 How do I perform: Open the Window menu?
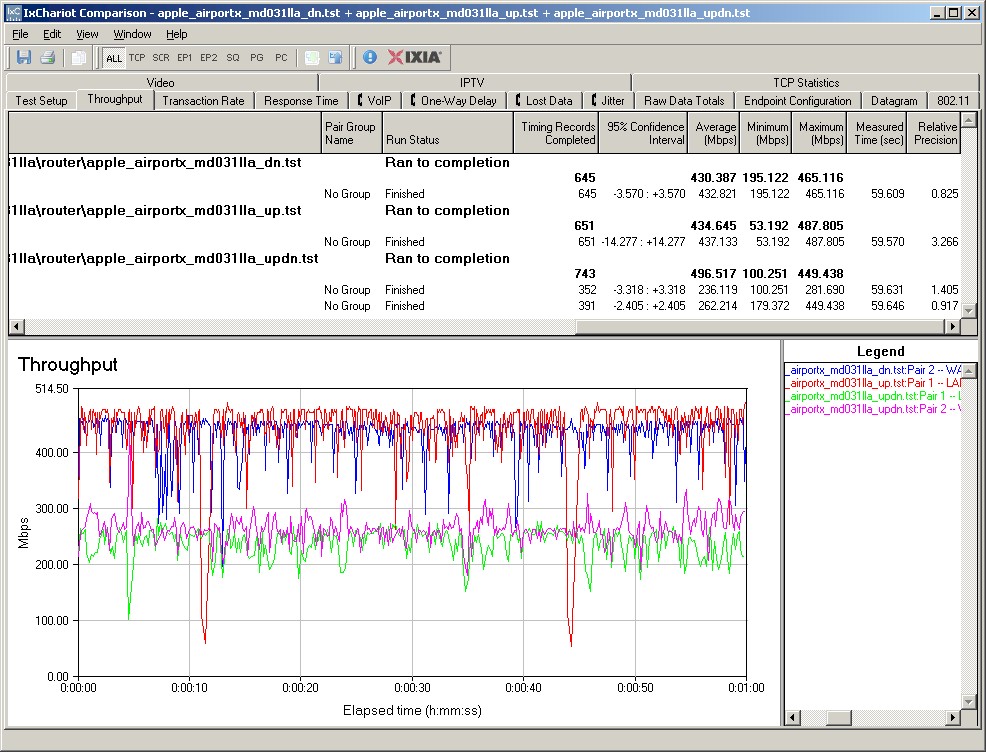(x=132, y=34)
